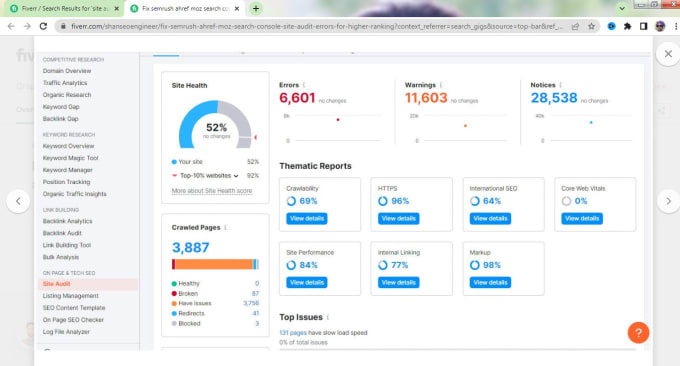Open Keyword Magic Tool

coord(70,158)
